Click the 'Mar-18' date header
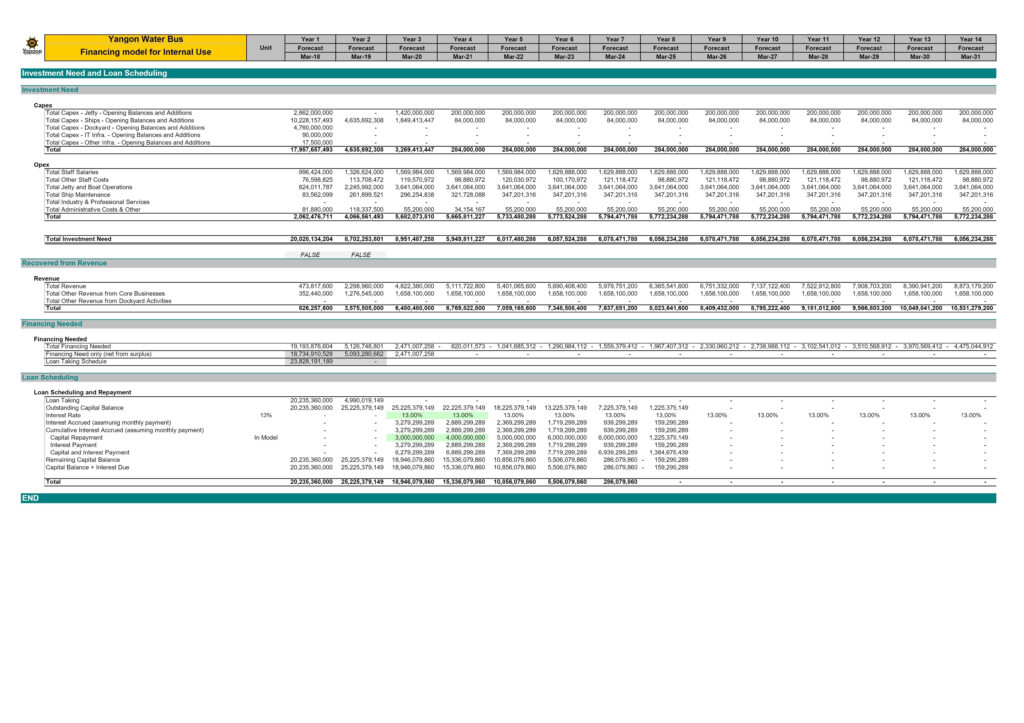The width and height of the screenshot is (1024, 723). 310,57
